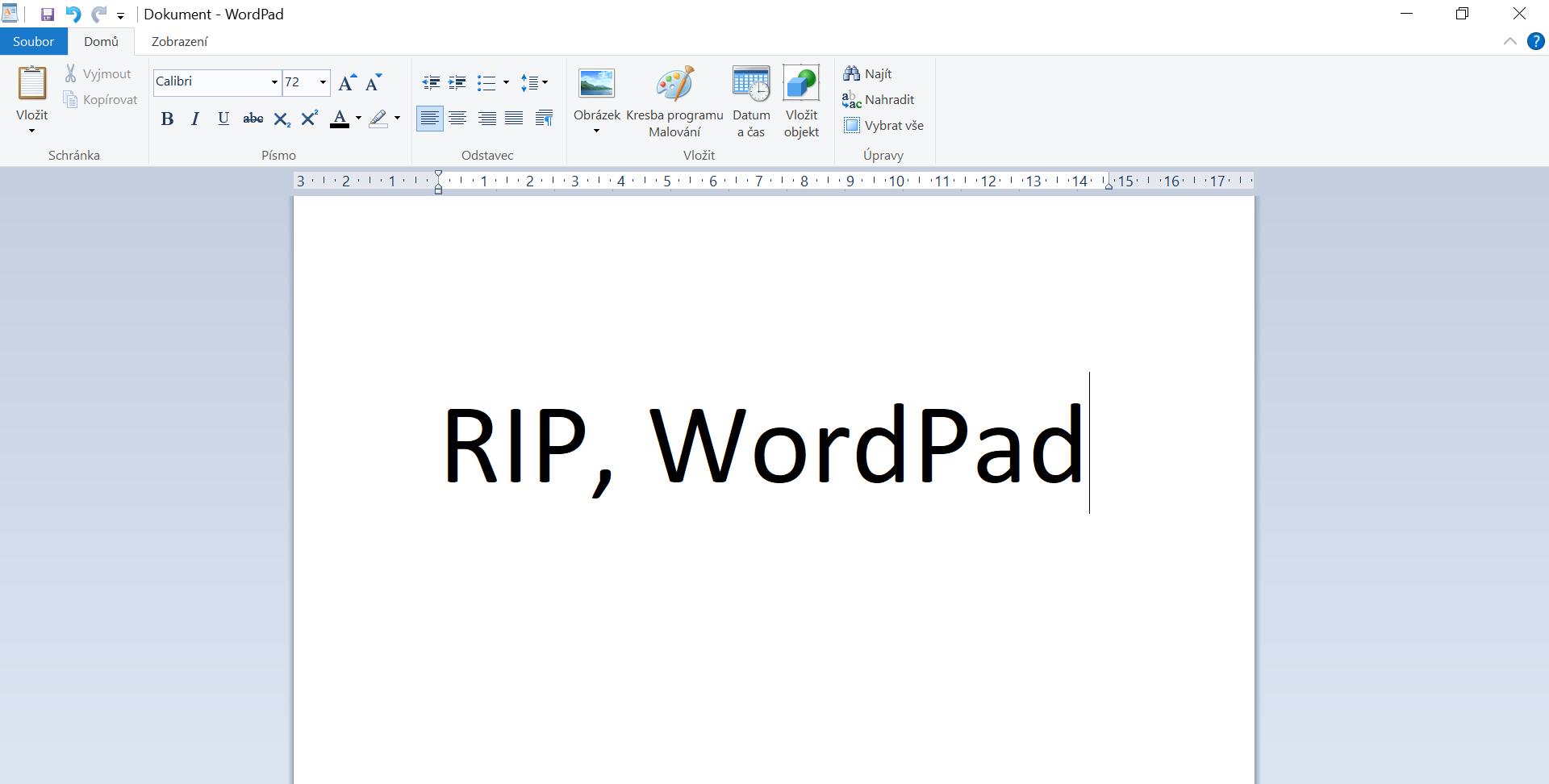Toggle bold formatting
This screenshot has height=784, width=1549.
tap(167, 118)
